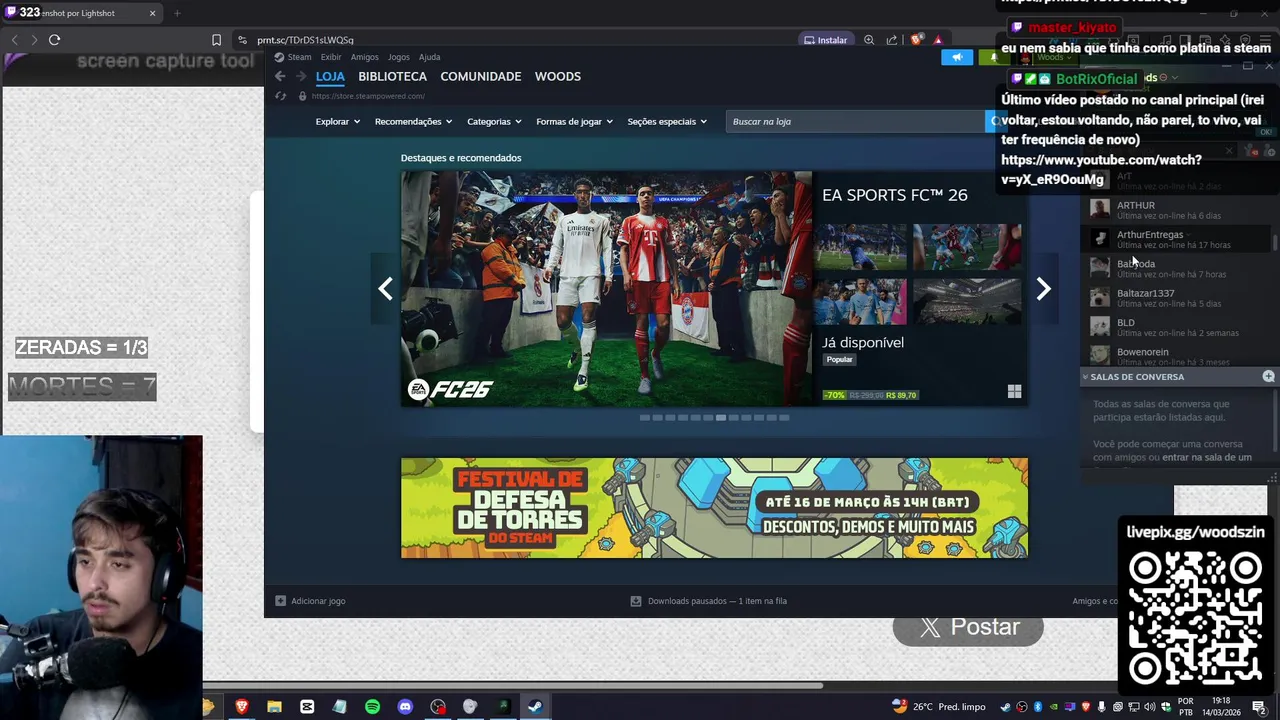Select the first carousel page dot
Viewport: 1280px width, 720px height.
(644, 417)
